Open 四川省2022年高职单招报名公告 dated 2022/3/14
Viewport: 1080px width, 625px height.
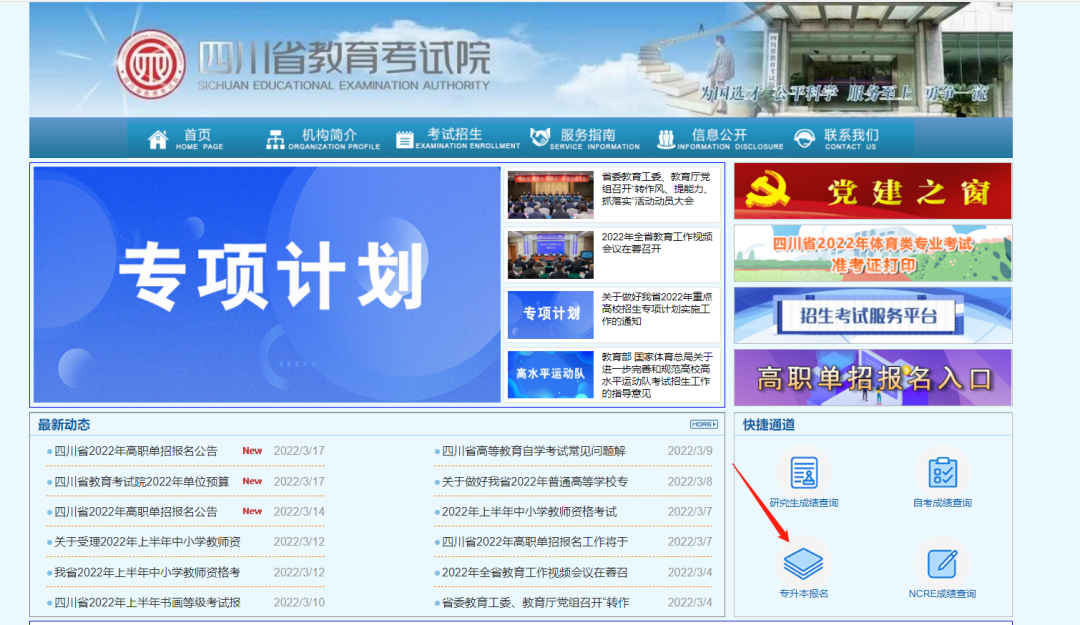point(136,512)
